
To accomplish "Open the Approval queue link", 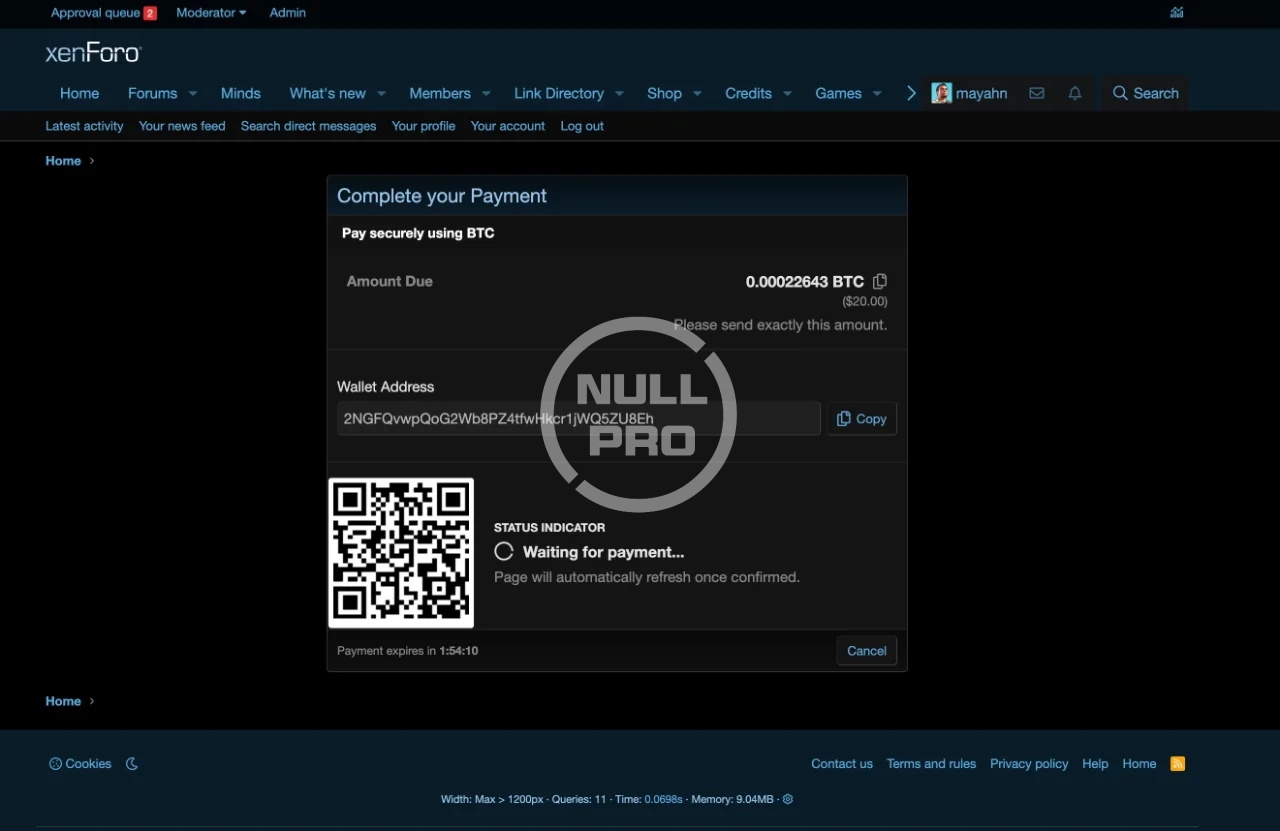I will click(x=95, y=13).
